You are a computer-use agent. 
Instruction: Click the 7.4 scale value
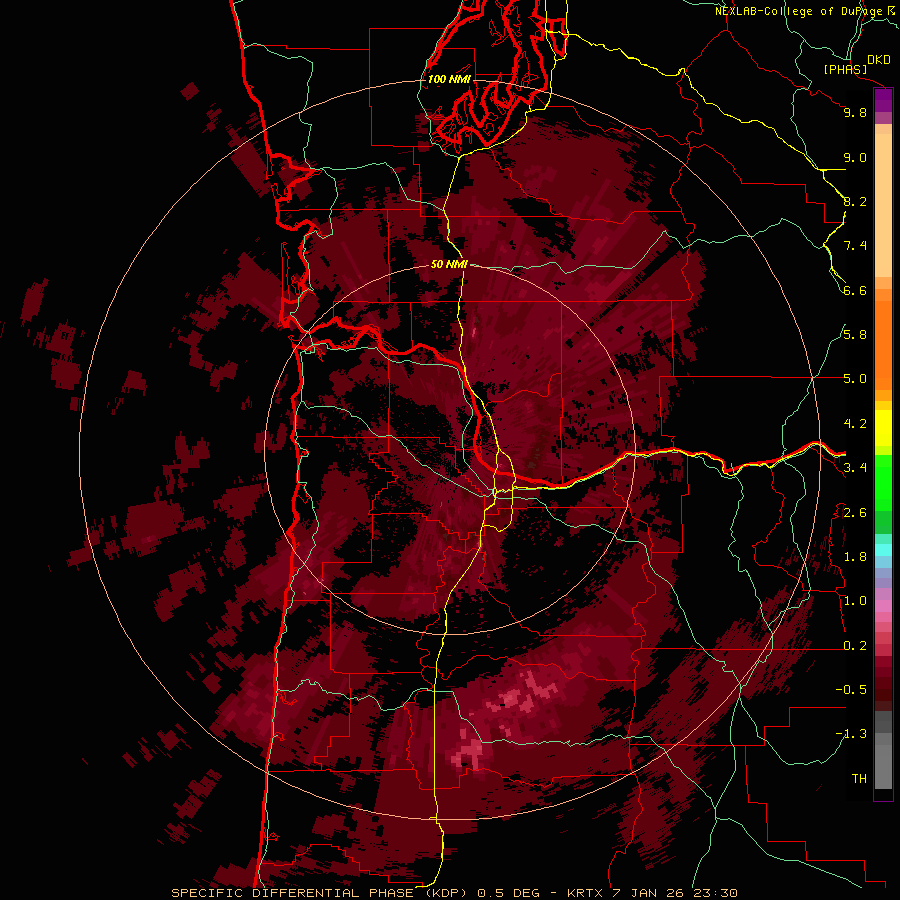[x=855, y=246]
